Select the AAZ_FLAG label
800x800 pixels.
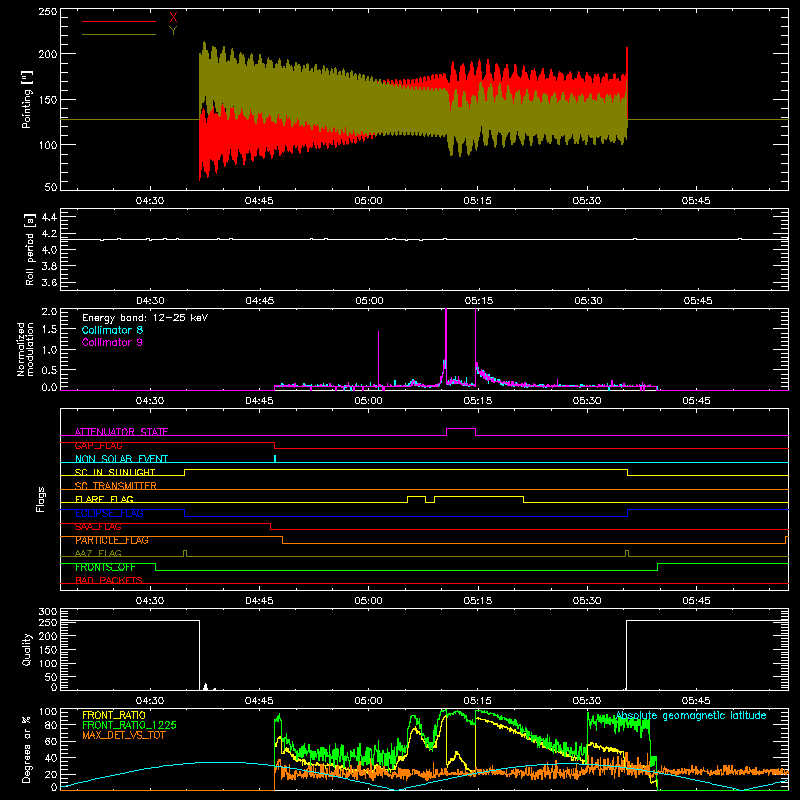pos(98,554)
